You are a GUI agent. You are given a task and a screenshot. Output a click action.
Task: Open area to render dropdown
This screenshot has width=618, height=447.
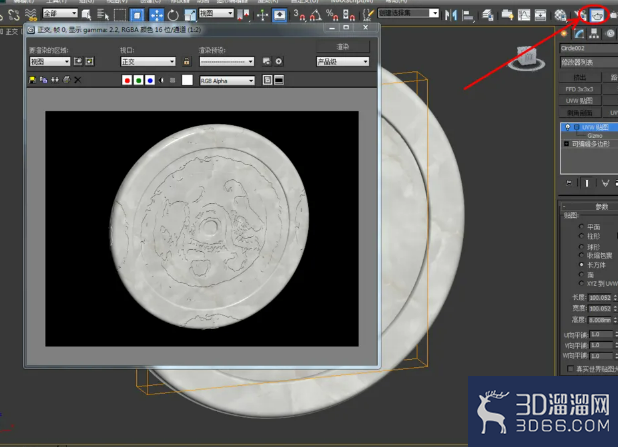[x=50, y=61]
